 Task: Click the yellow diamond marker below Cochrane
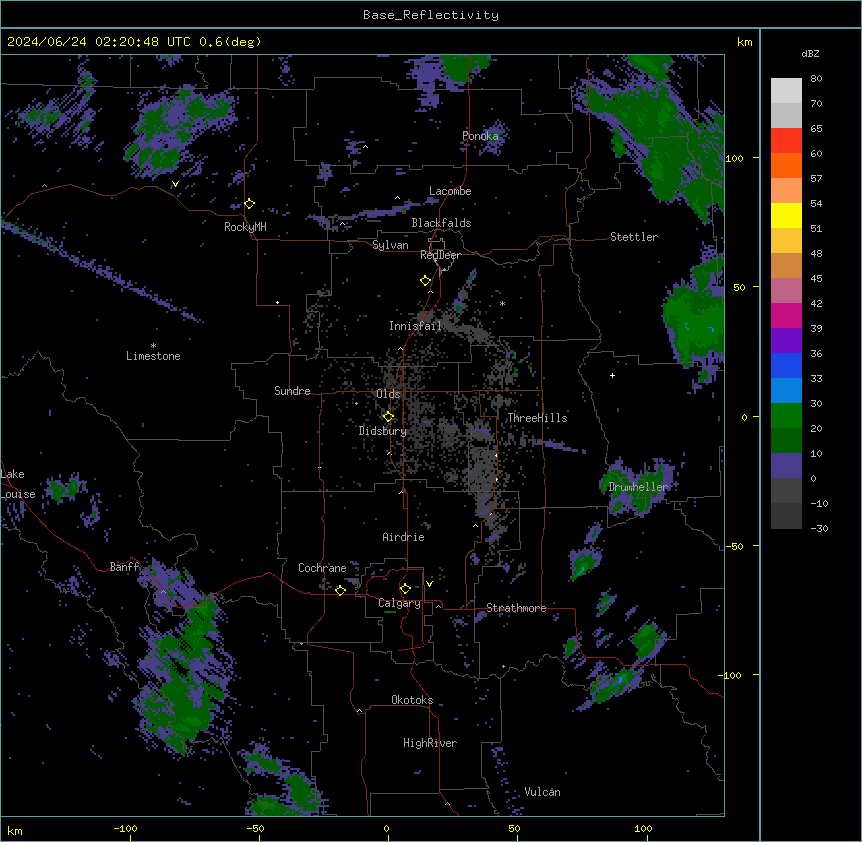point(340,590)
